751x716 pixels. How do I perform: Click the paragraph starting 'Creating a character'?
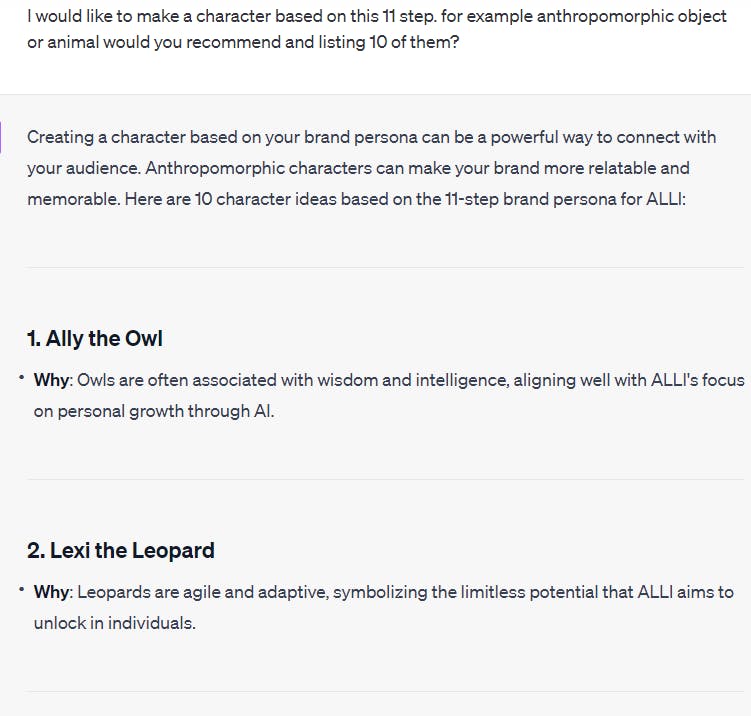pos(372,168)
